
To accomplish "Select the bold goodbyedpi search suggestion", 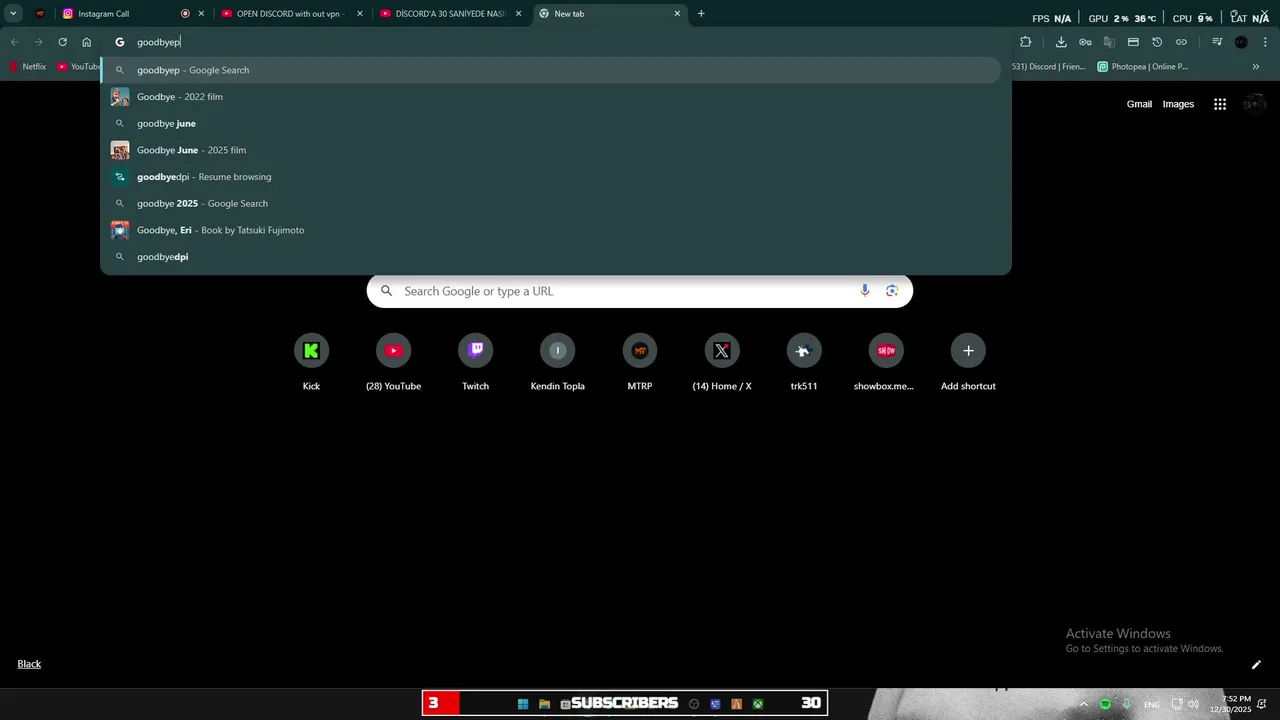I will (551, 257).
